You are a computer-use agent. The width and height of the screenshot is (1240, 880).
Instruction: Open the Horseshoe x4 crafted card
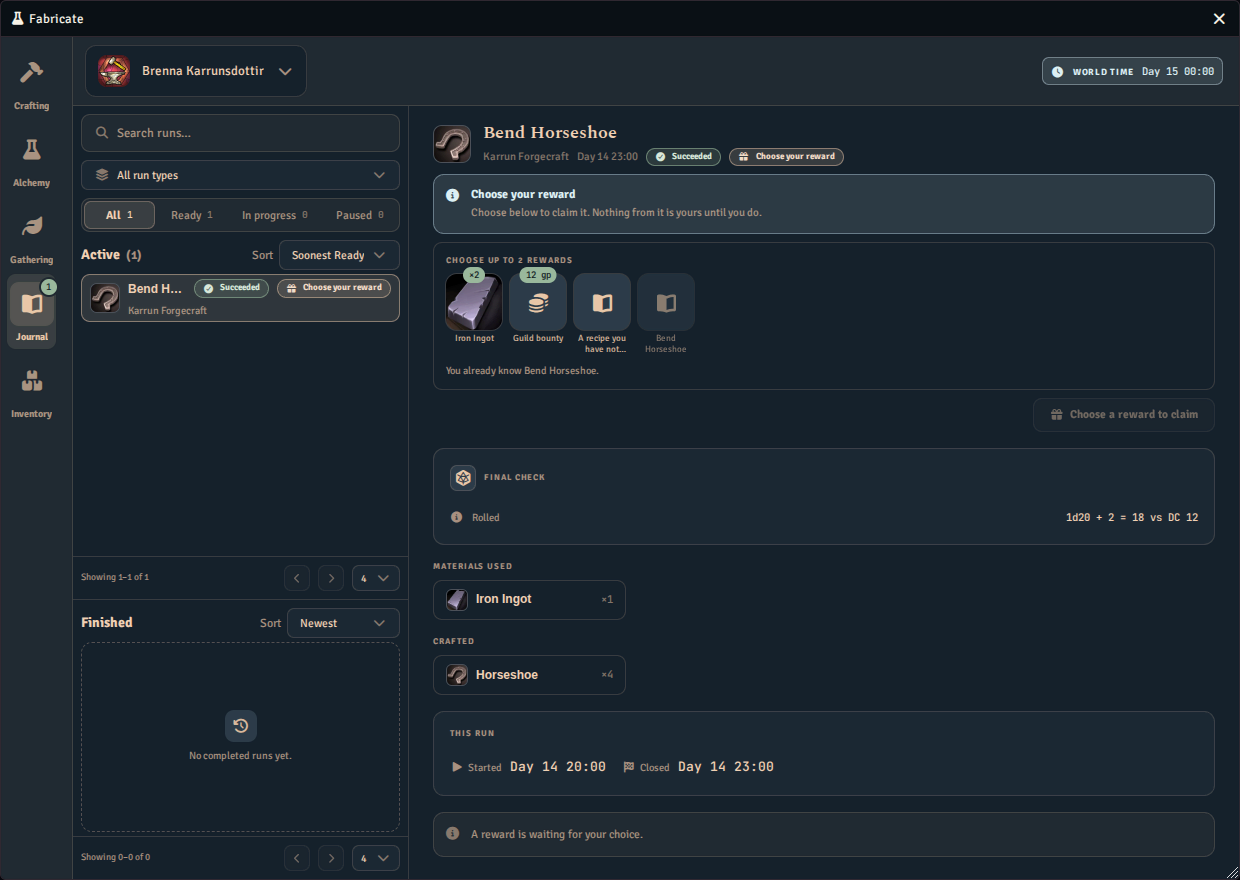[529, 675]
